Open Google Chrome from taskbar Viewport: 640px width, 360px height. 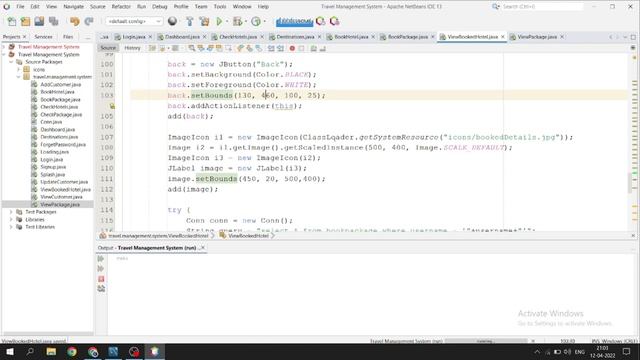[72, 351]
